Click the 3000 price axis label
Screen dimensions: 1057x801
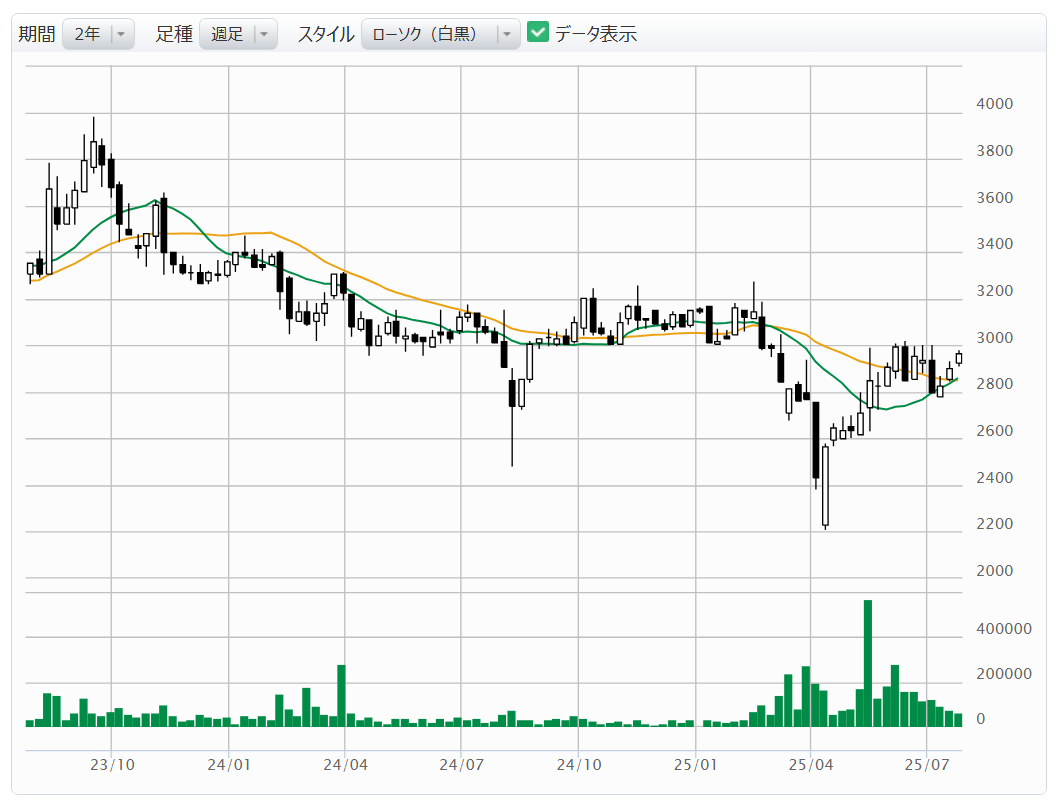[994, 338]
